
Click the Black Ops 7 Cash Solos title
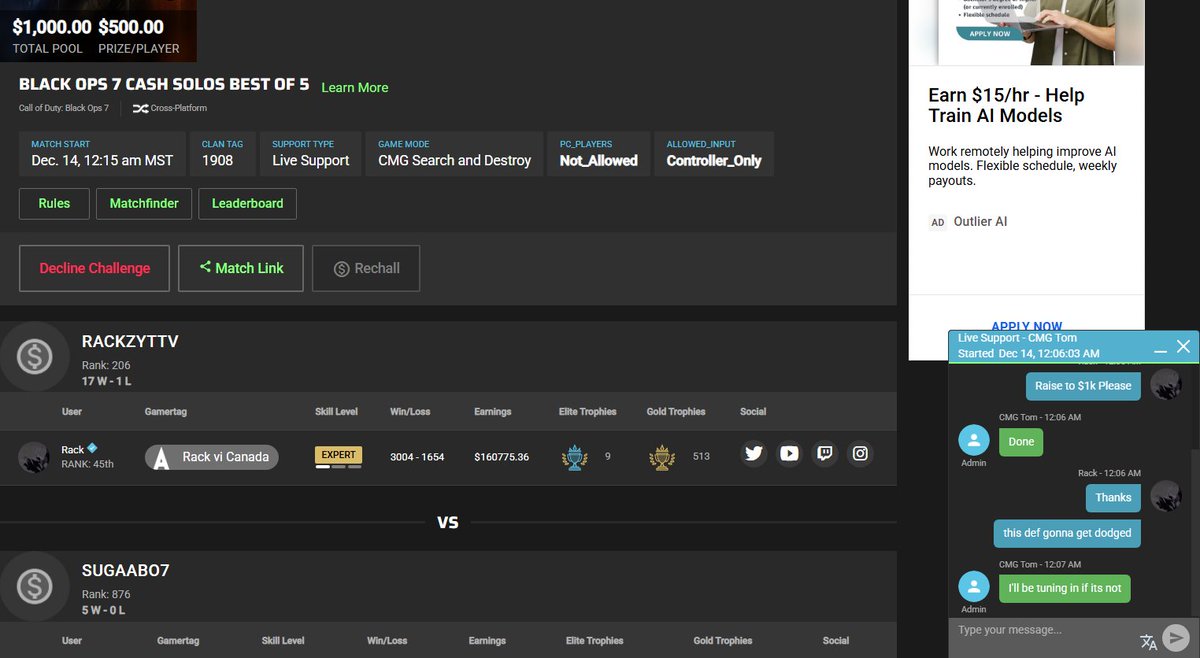coord(164,85)
